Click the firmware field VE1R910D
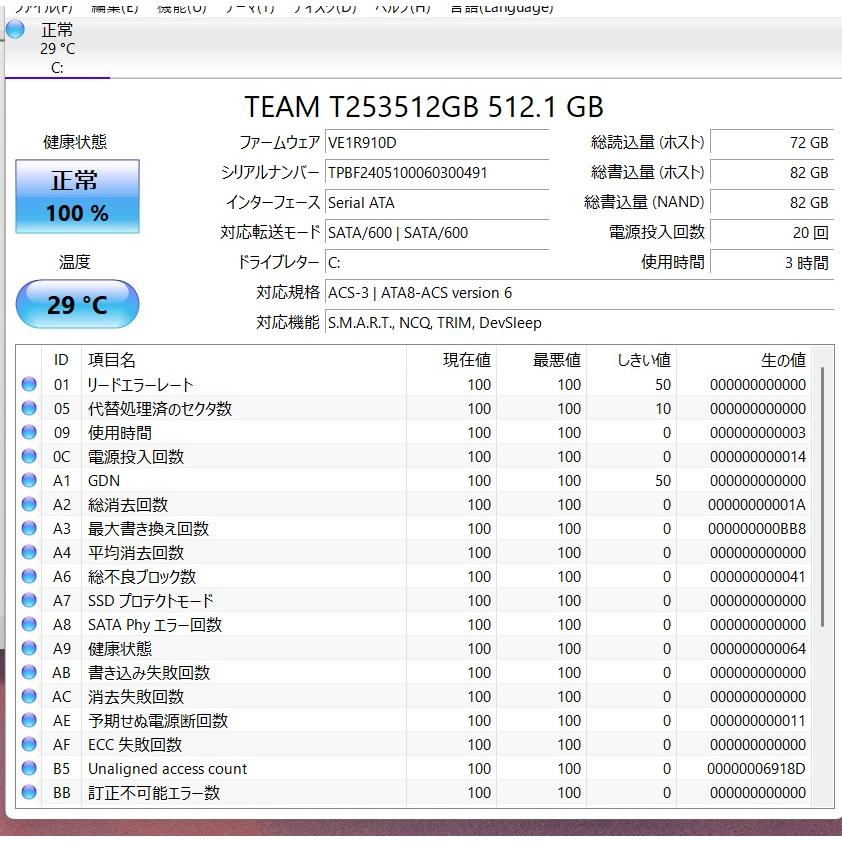842x842 pixels. tap(437, 143)
